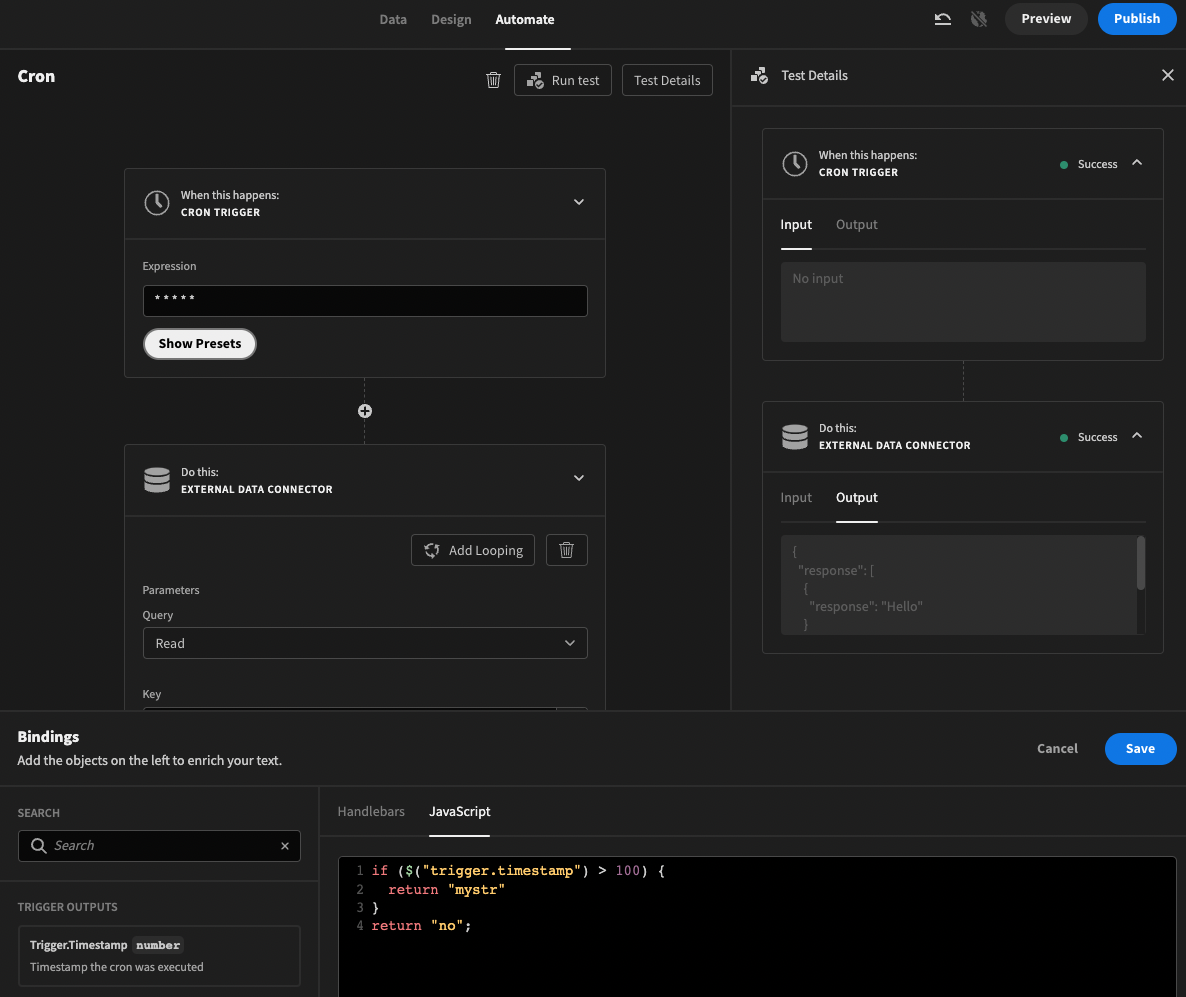The image size is (1186, 997).
Task: Click the cron Expression input field
Action: pyautogui.click(x=365, y=301)
